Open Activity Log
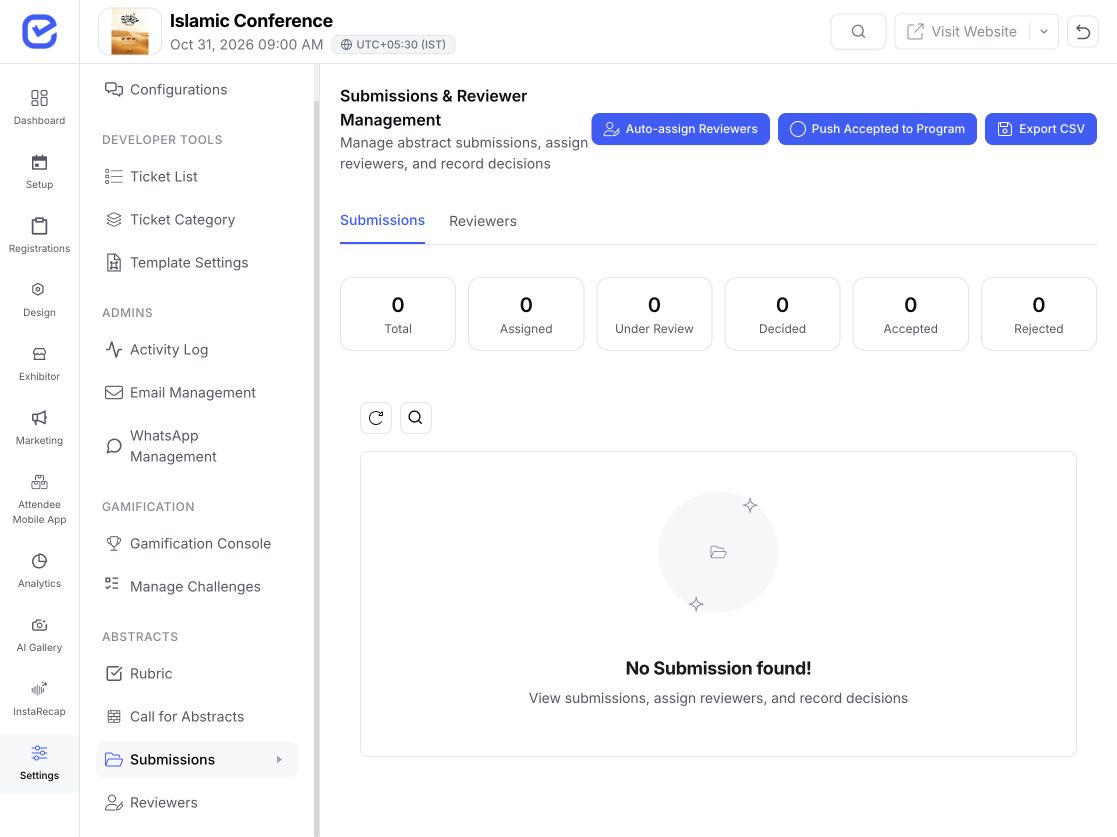1117x837 pixels. pos(197,350)
